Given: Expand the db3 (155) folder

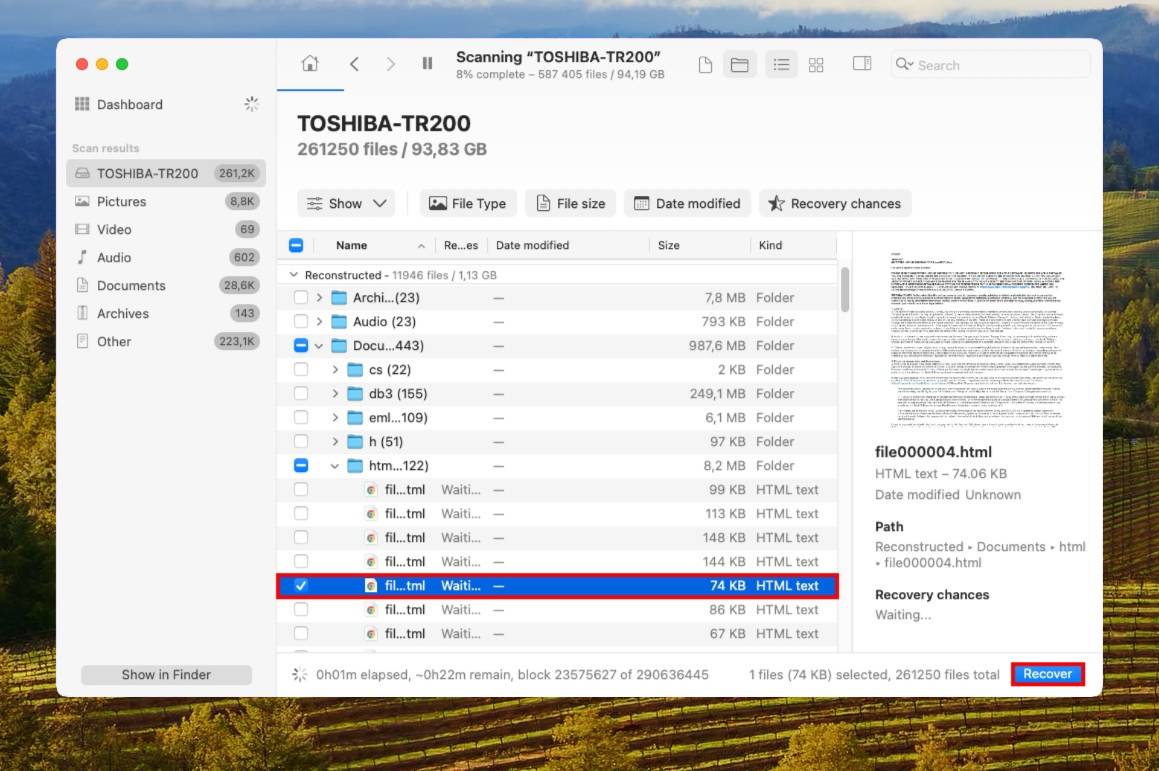Looking at the screenshot, I should click(334, 393).
